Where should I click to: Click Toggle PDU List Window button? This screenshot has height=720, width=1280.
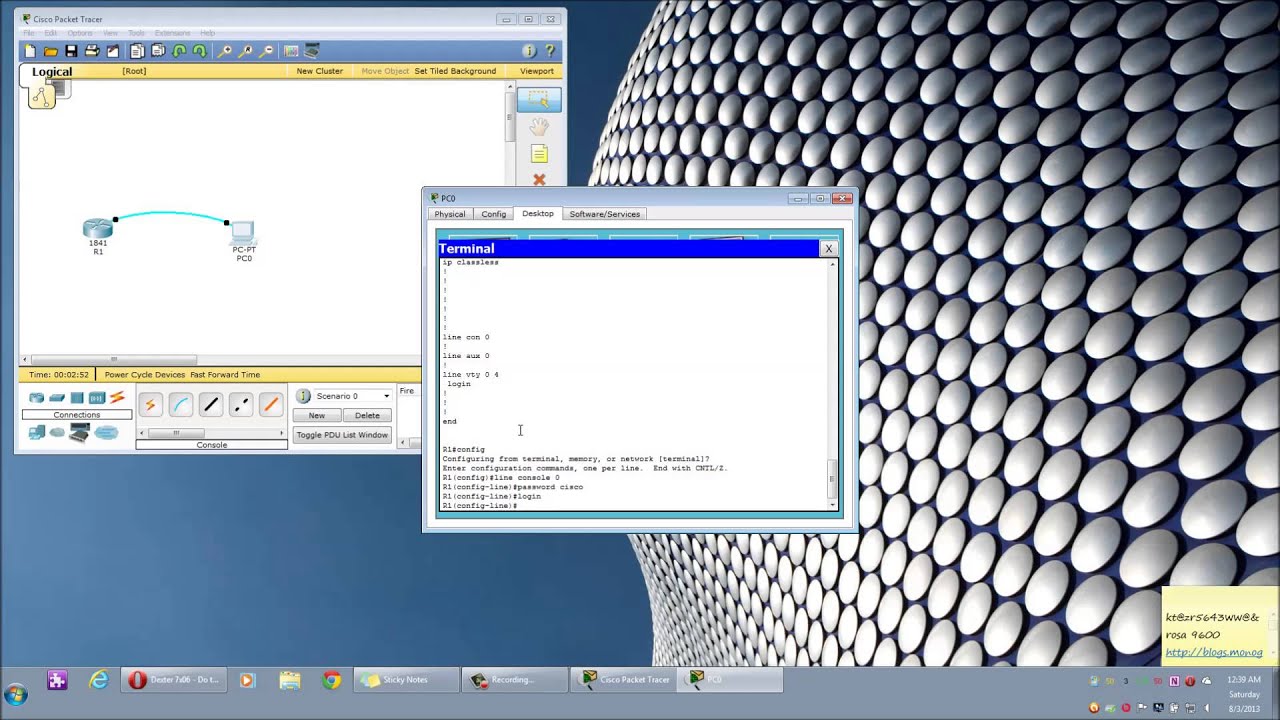342,435
